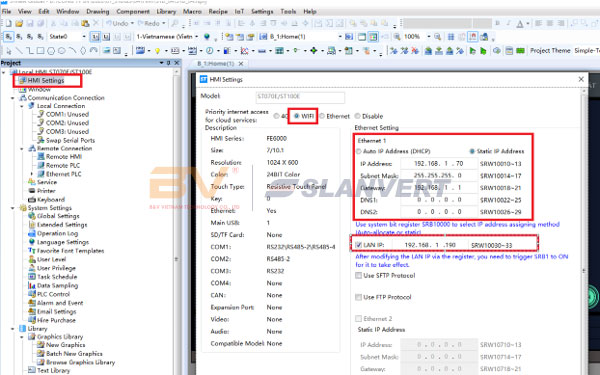The width and height of the screenshot is (600, 375).
Task: Open the Component menu
Action: click(x=133, y=11)
